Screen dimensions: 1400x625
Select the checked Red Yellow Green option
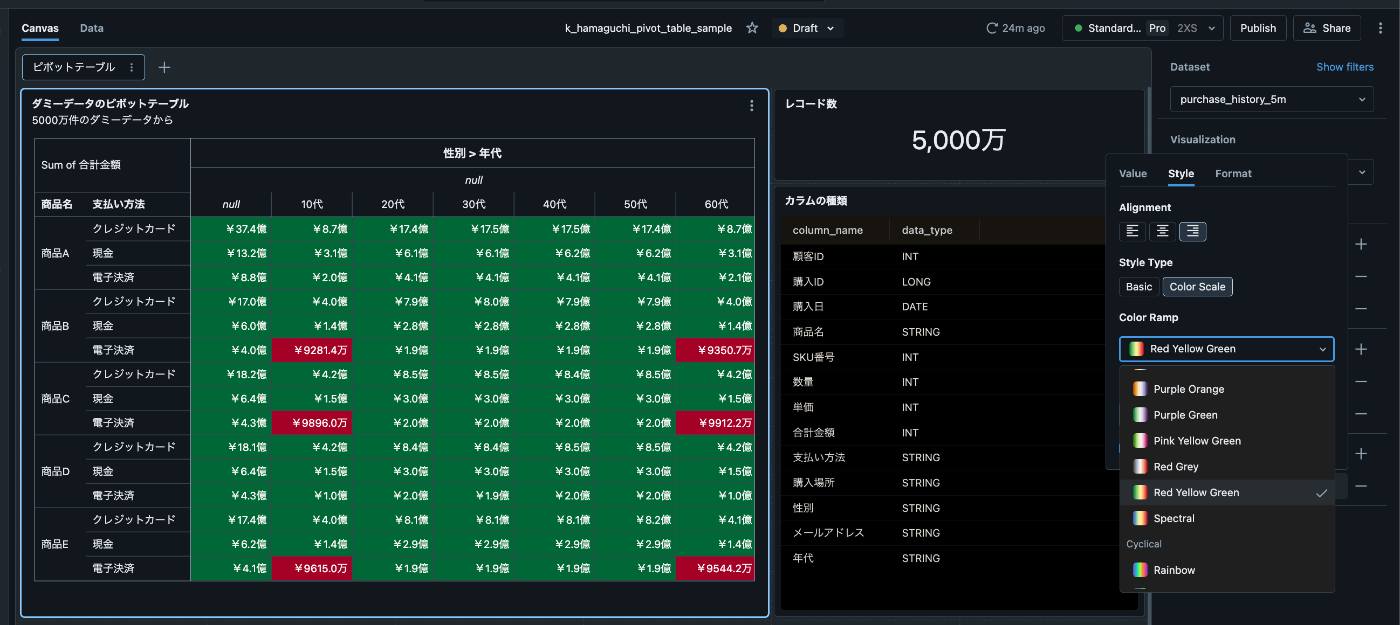click(x=1228, y=493)
